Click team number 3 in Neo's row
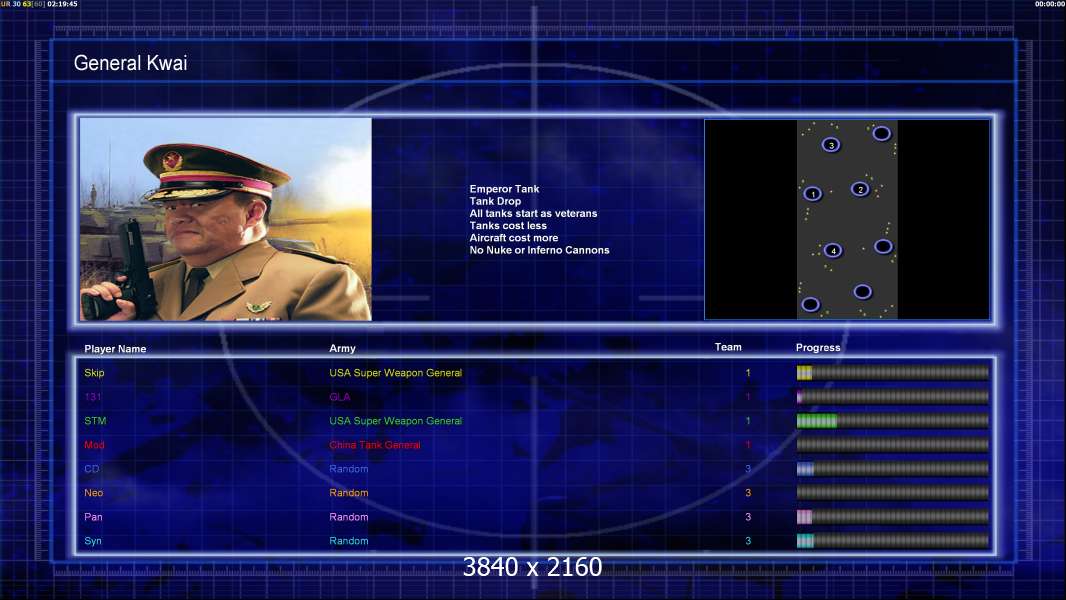 tap(748, 493)
